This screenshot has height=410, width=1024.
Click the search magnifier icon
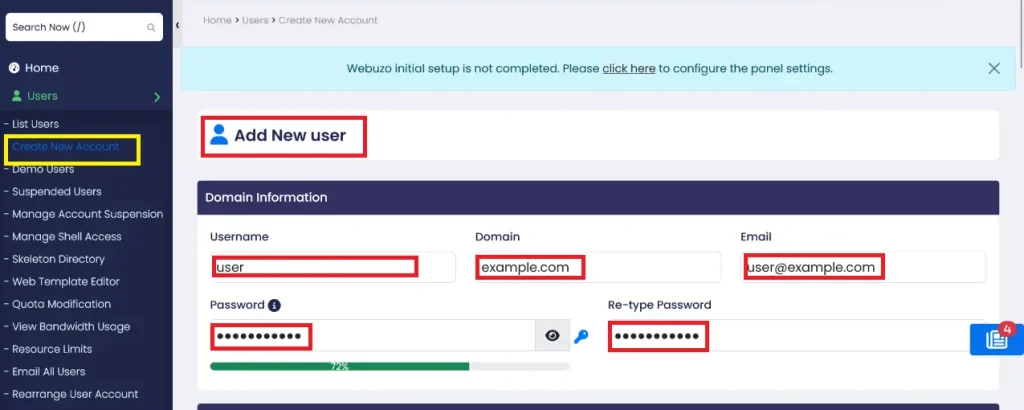151,28
